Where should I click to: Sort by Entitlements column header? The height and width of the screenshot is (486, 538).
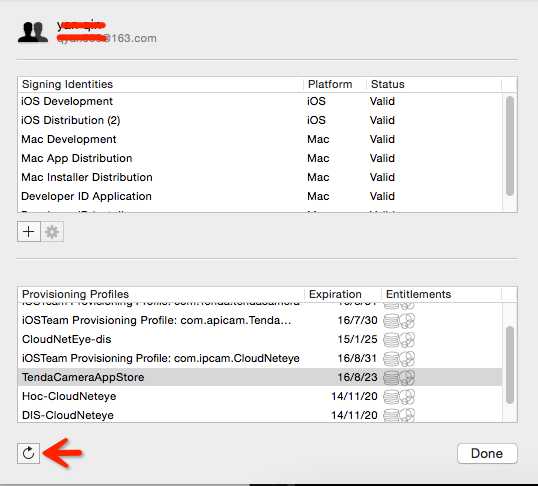pyautogui.click(x=442, y=294)
